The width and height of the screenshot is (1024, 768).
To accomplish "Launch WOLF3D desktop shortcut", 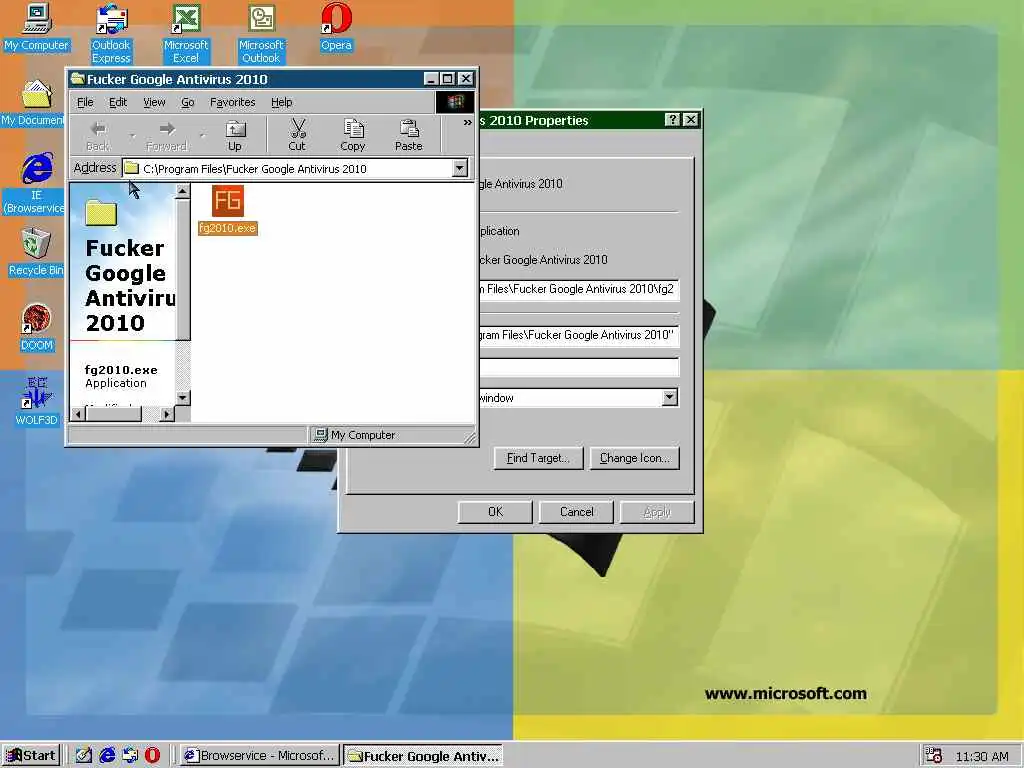I will [37, 402].
